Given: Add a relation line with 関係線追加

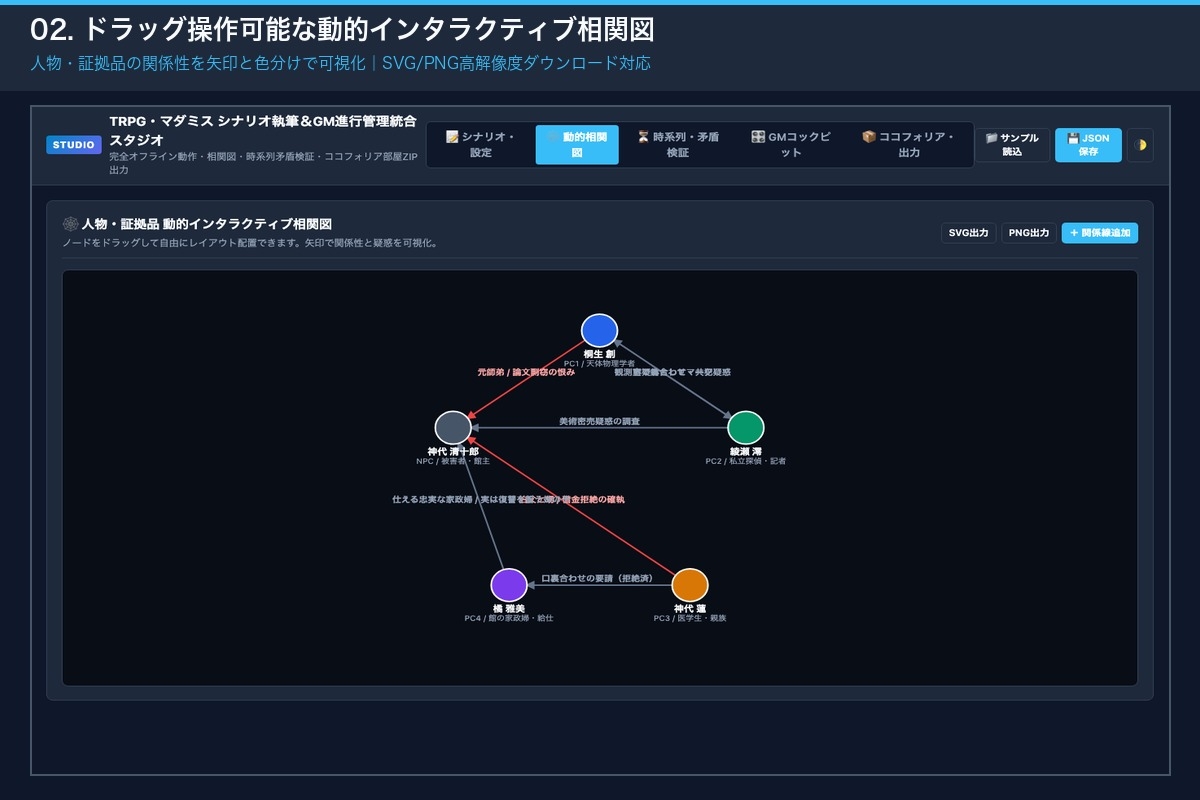Looking at the screenshot, I should 1100,233.
